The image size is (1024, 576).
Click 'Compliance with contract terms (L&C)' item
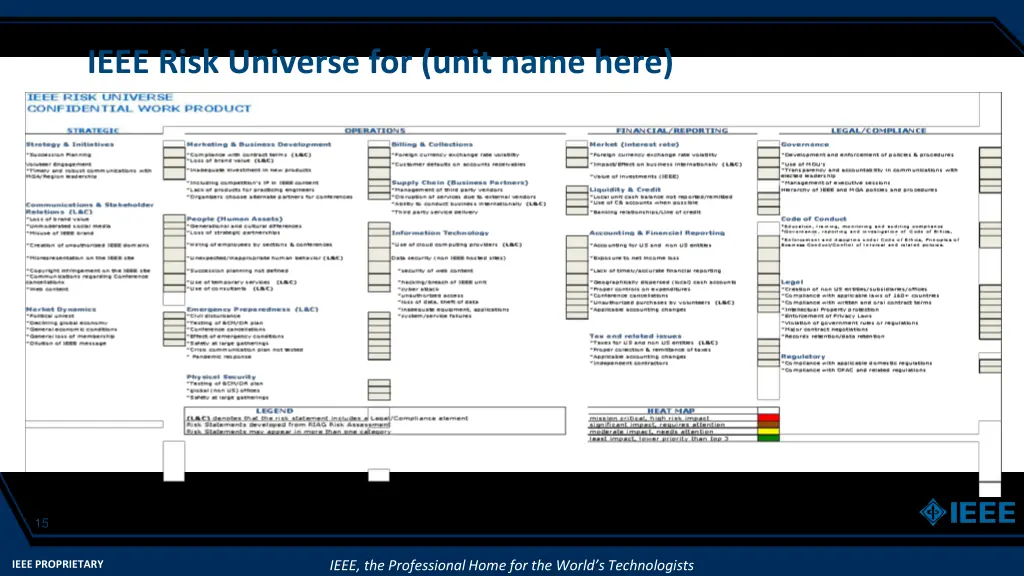[x=249, y=155]
